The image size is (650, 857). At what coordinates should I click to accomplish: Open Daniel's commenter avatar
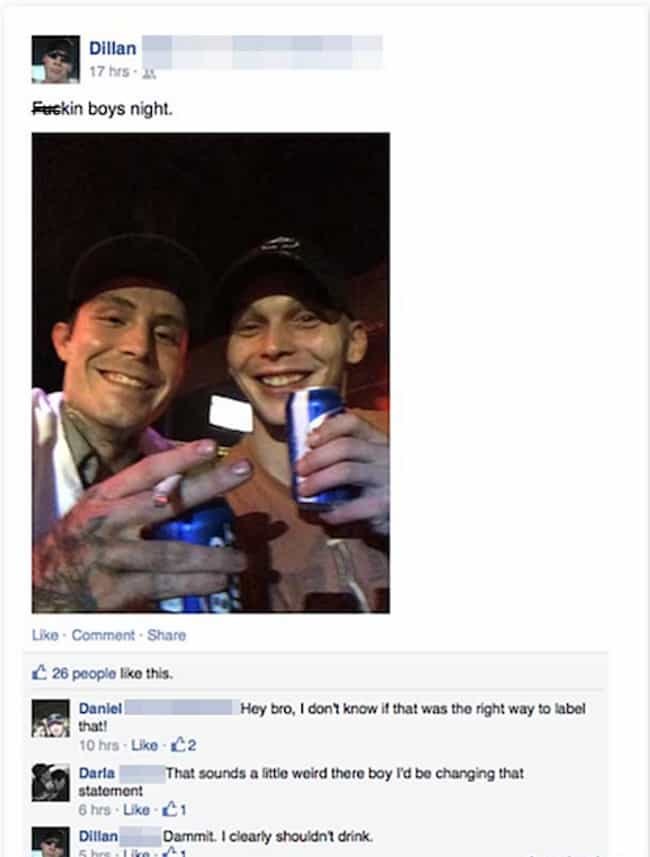point(51,719)
